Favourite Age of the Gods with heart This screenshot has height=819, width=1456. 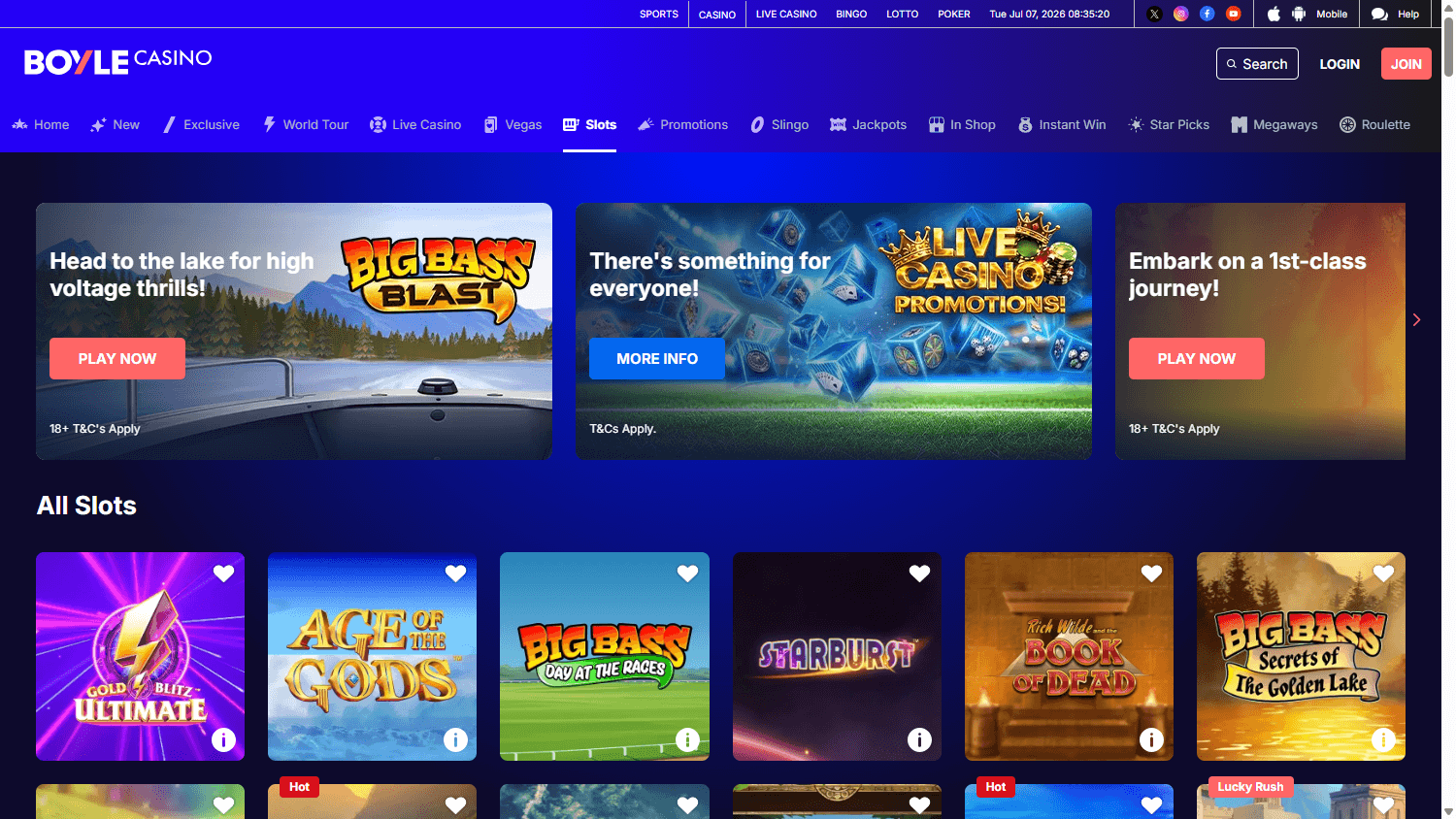455,573
